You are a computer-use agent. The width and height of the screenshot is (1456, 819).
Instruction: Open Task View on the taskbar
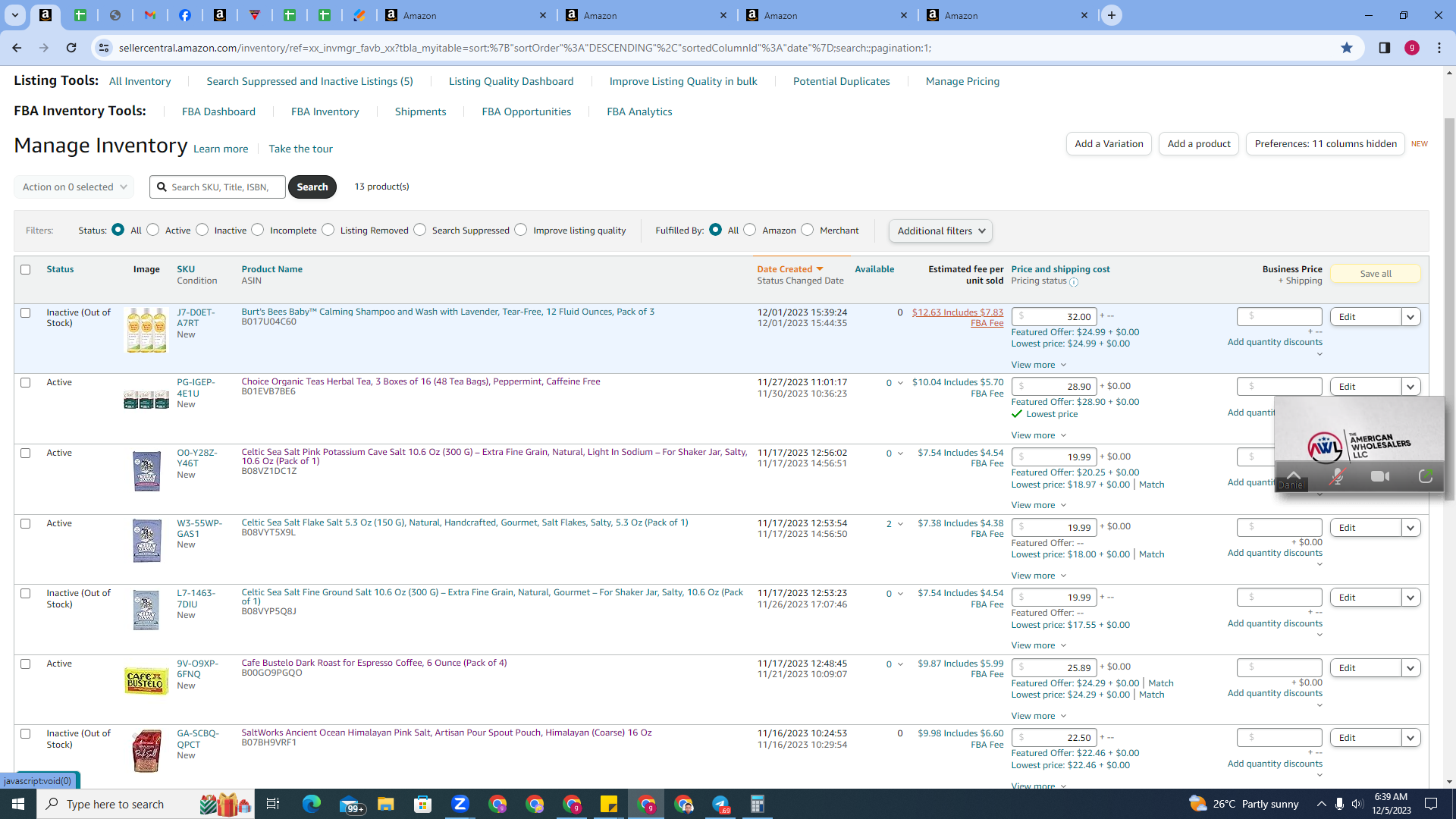(273, 804)
